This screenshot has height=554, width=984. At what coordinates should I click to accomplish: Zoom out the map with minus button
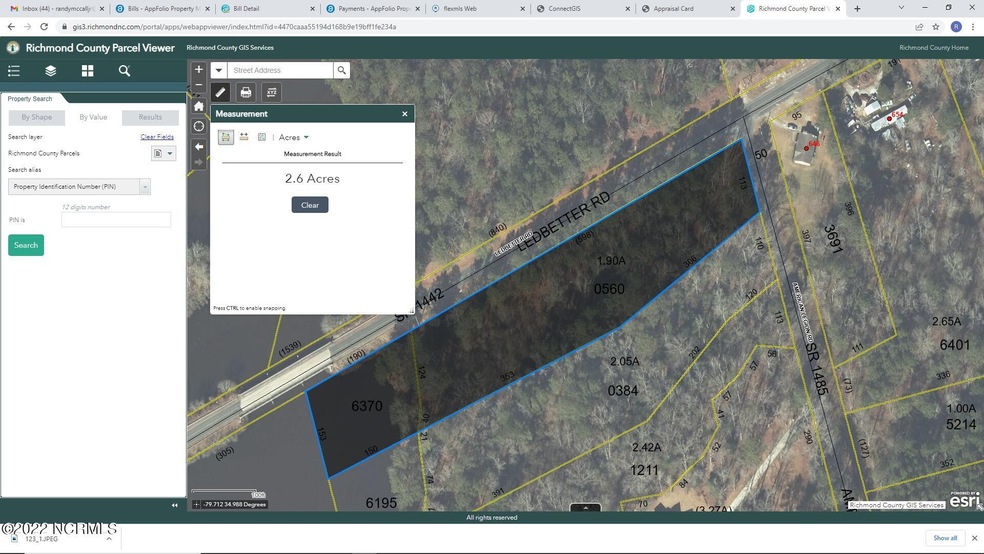coord(198,85)
